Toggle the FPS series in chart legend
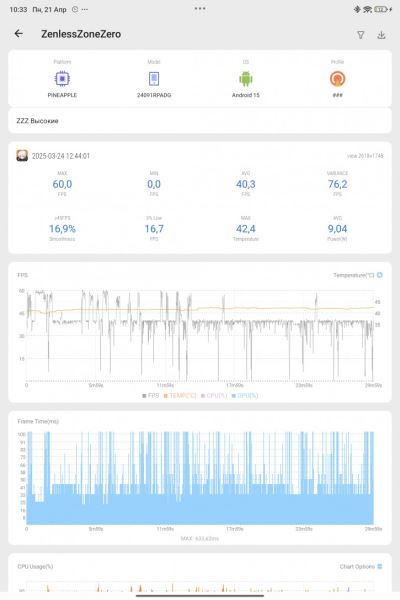This screenshot has width=400, height=600. [150, 395]
